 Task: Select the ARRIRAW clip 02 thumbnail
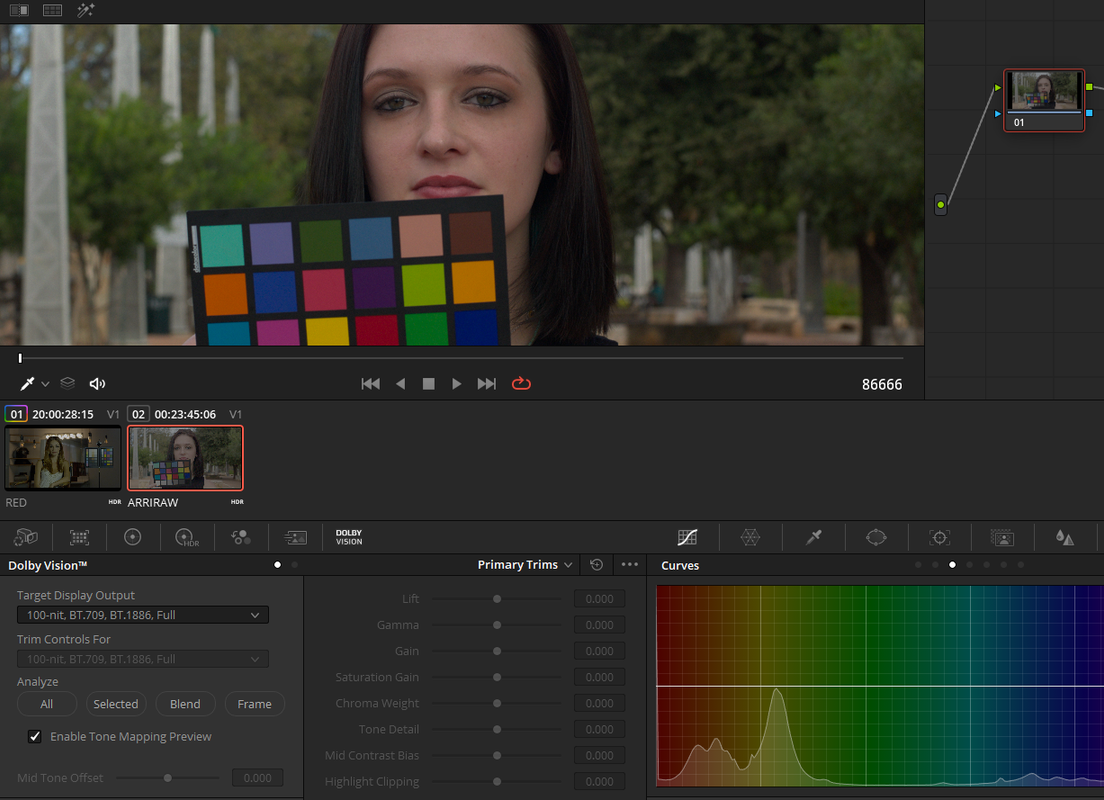[x=185, y=458]
